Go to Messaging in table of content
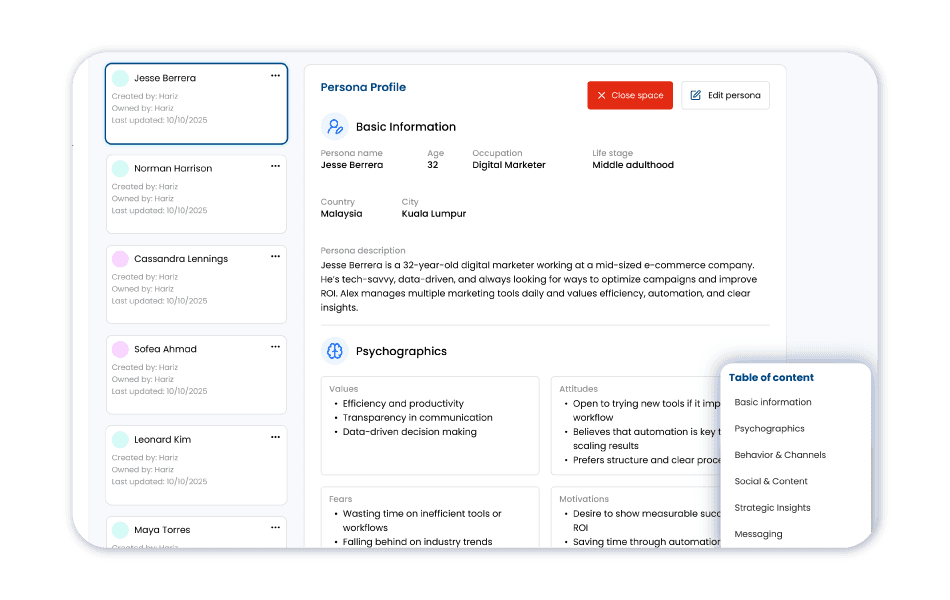This screenshot has width=950, height=600. click(x=758, y=534)
